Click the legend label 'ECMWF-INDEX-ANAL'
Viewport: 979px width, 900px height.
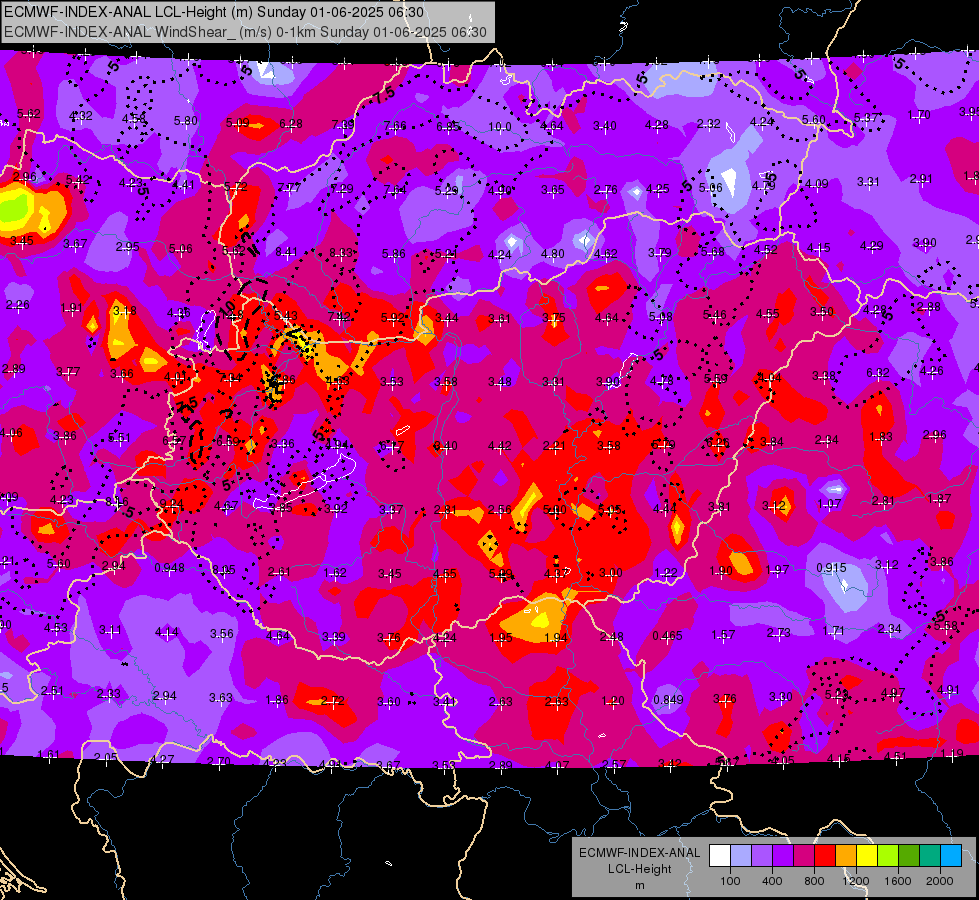point(639,853)
